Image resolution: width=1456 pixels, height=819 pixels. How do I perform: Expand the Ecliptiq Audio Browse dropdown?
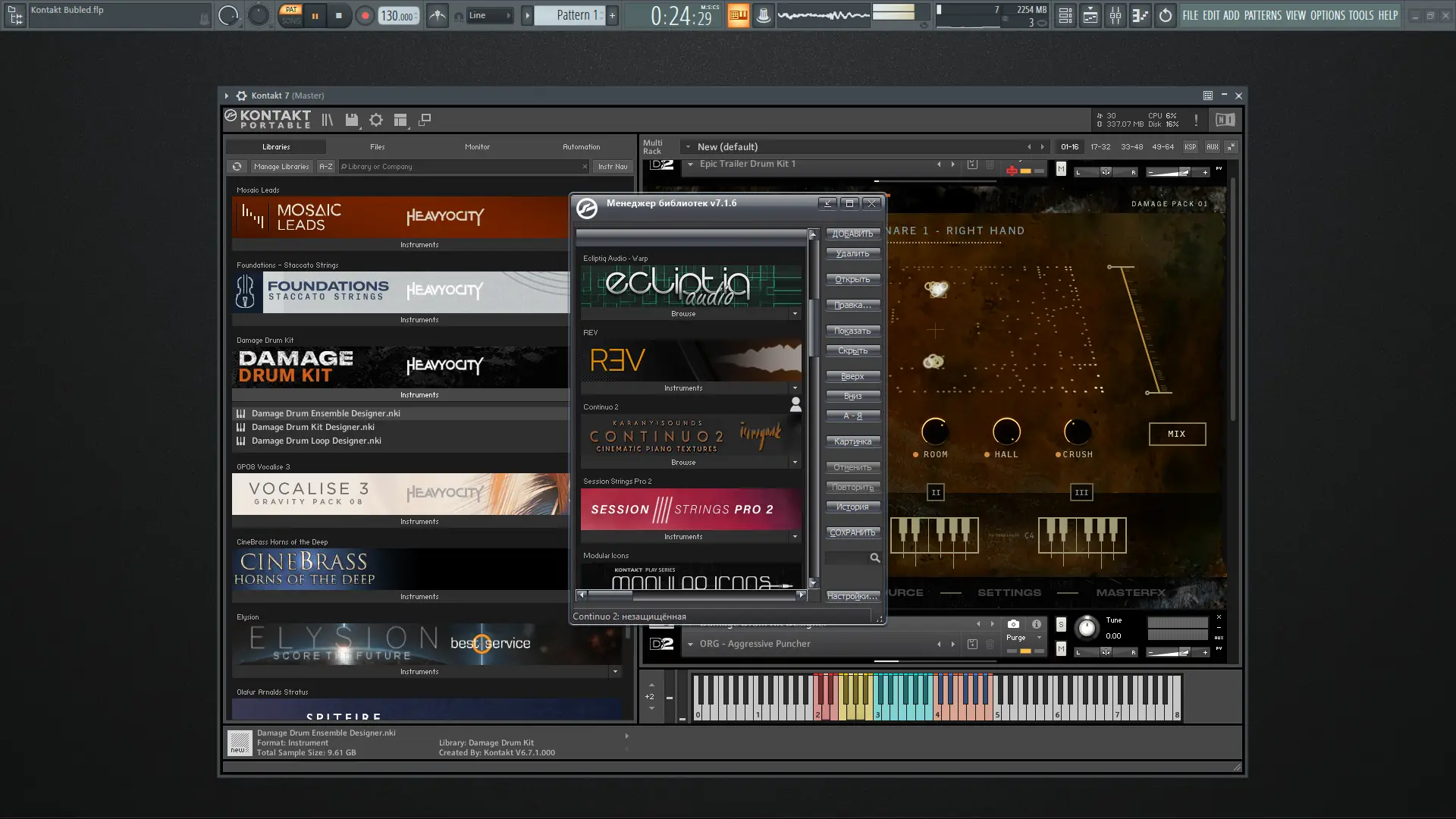coord(795,314)
